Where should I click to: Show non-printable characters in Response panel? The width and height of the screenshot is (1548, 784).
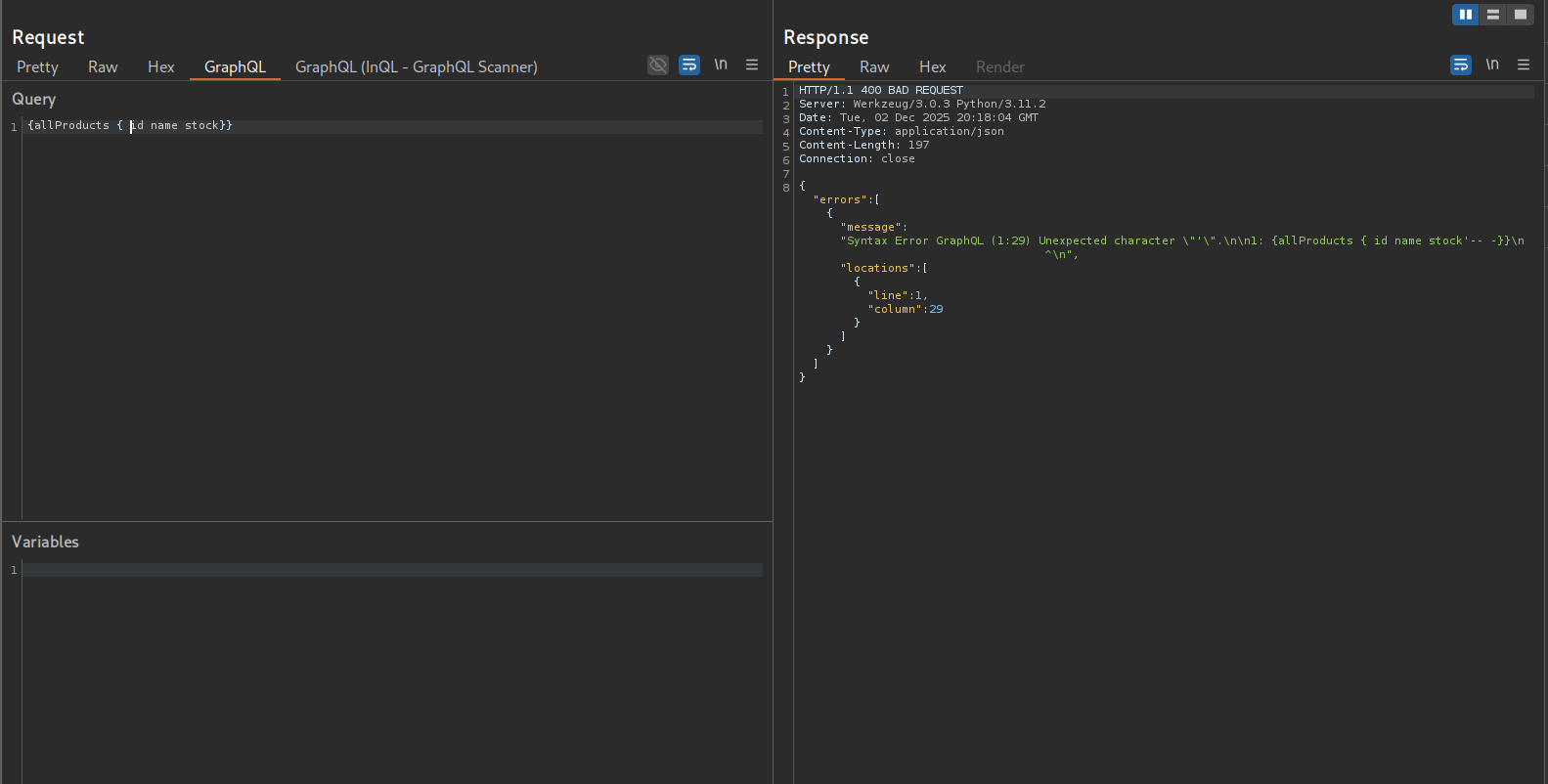click(x=1492, y=65)
